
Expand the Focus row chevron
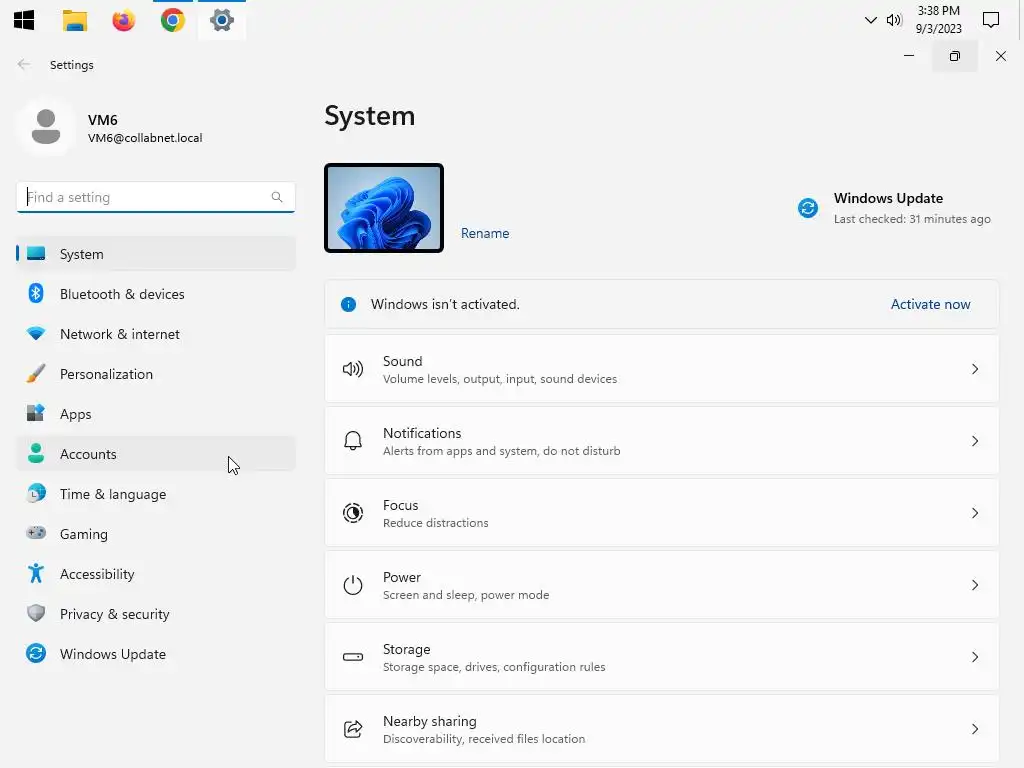pyautogui.click(x=974, y=513)
